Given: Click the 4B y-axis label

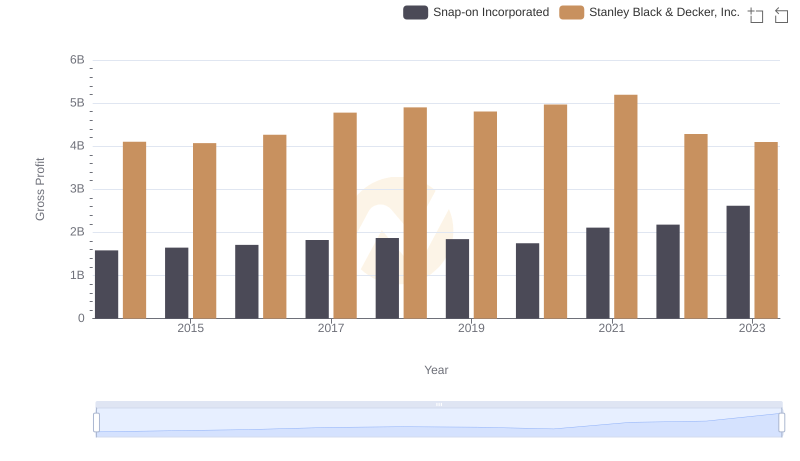Looking at the screenshot, I should pos(77,146).
